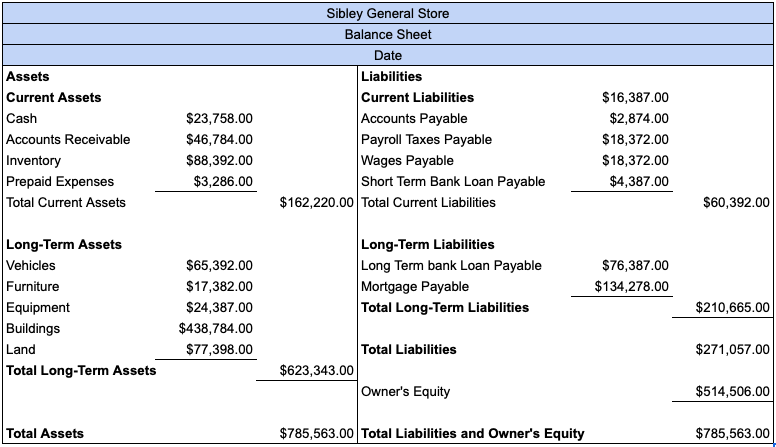The image size is (776, 447).
Task: Click the Date header row cell
Action: 388,55
